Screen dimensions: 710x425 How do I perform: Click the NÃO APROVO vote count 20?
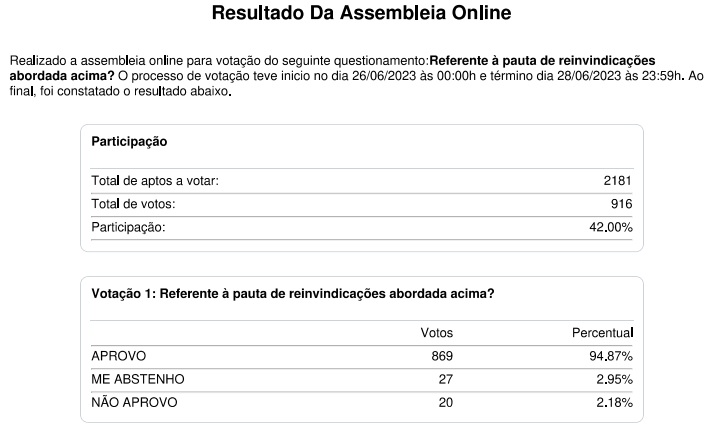[446, 403]
